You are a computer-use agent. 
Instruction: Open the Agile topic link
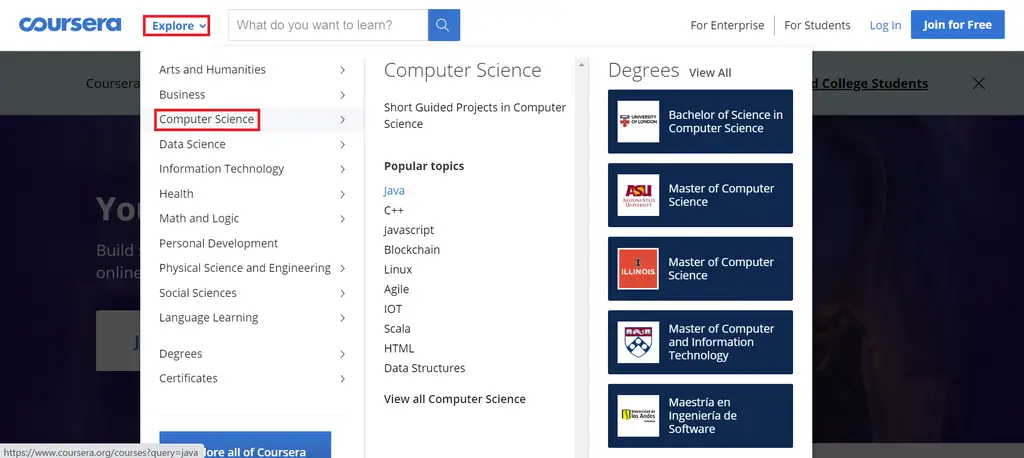pos(396,289)
